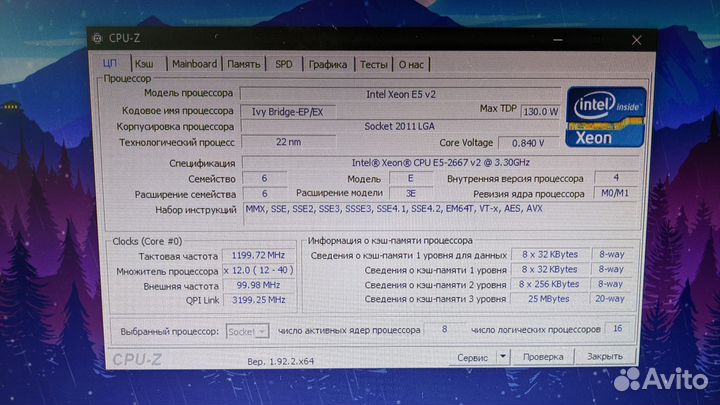720x405 pixels.
Task: Close CPU-Z with the title bar X
Action: coord(634,39)
